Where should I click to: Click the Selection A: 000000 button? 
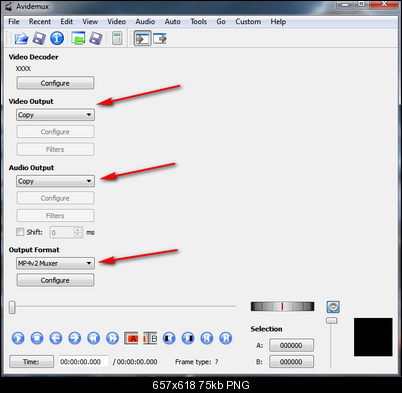[291, 345]
